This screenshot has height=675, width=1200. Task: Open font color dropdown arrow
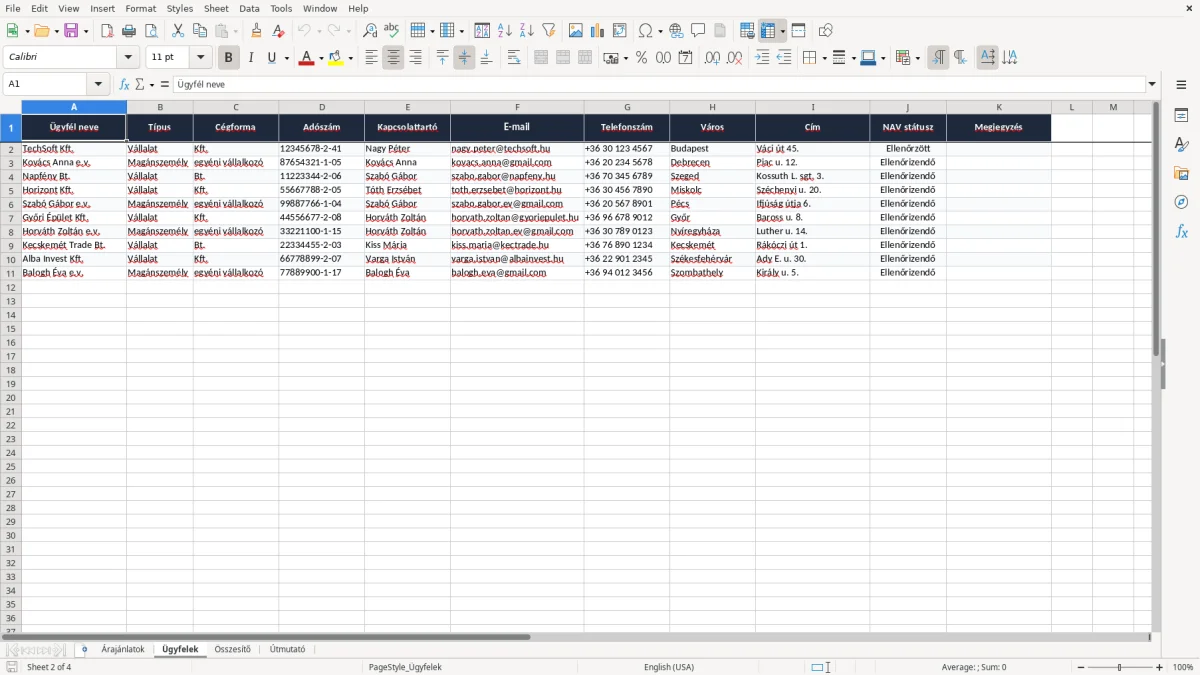321,58
